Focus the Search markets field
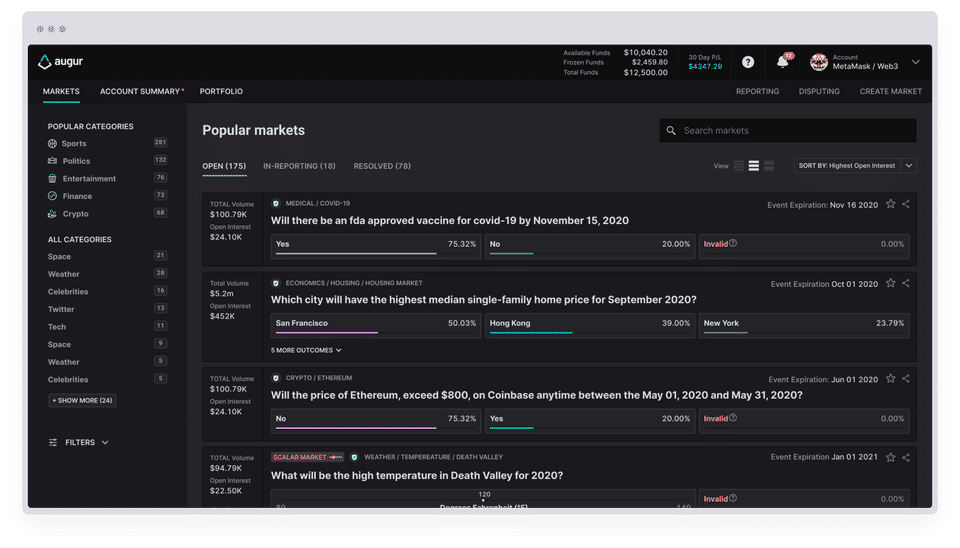Viewport: 960px width, 548px height. pos(788,130)
